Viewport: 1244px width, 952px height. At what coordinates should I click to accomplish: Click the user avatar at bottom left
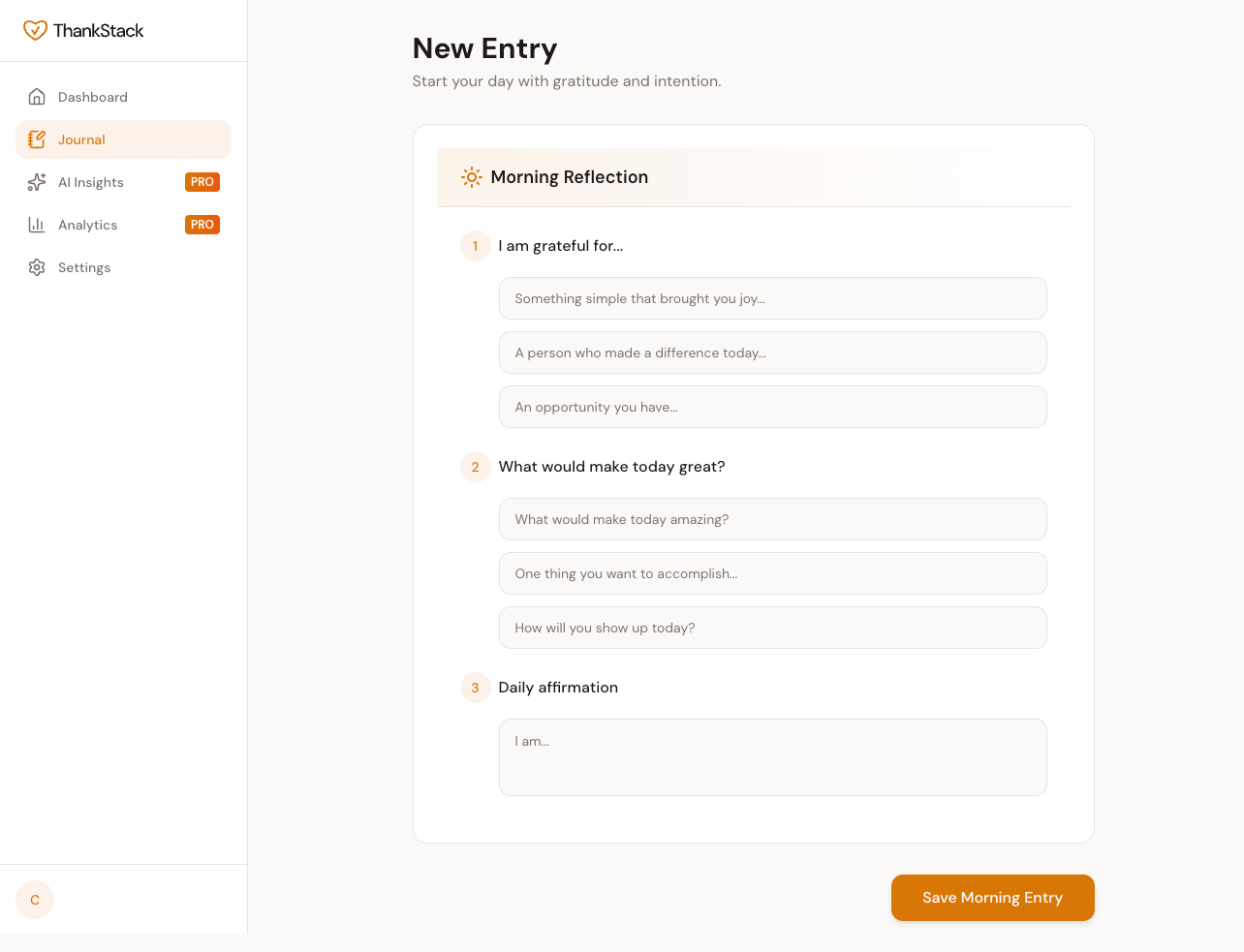click(34, 899)
